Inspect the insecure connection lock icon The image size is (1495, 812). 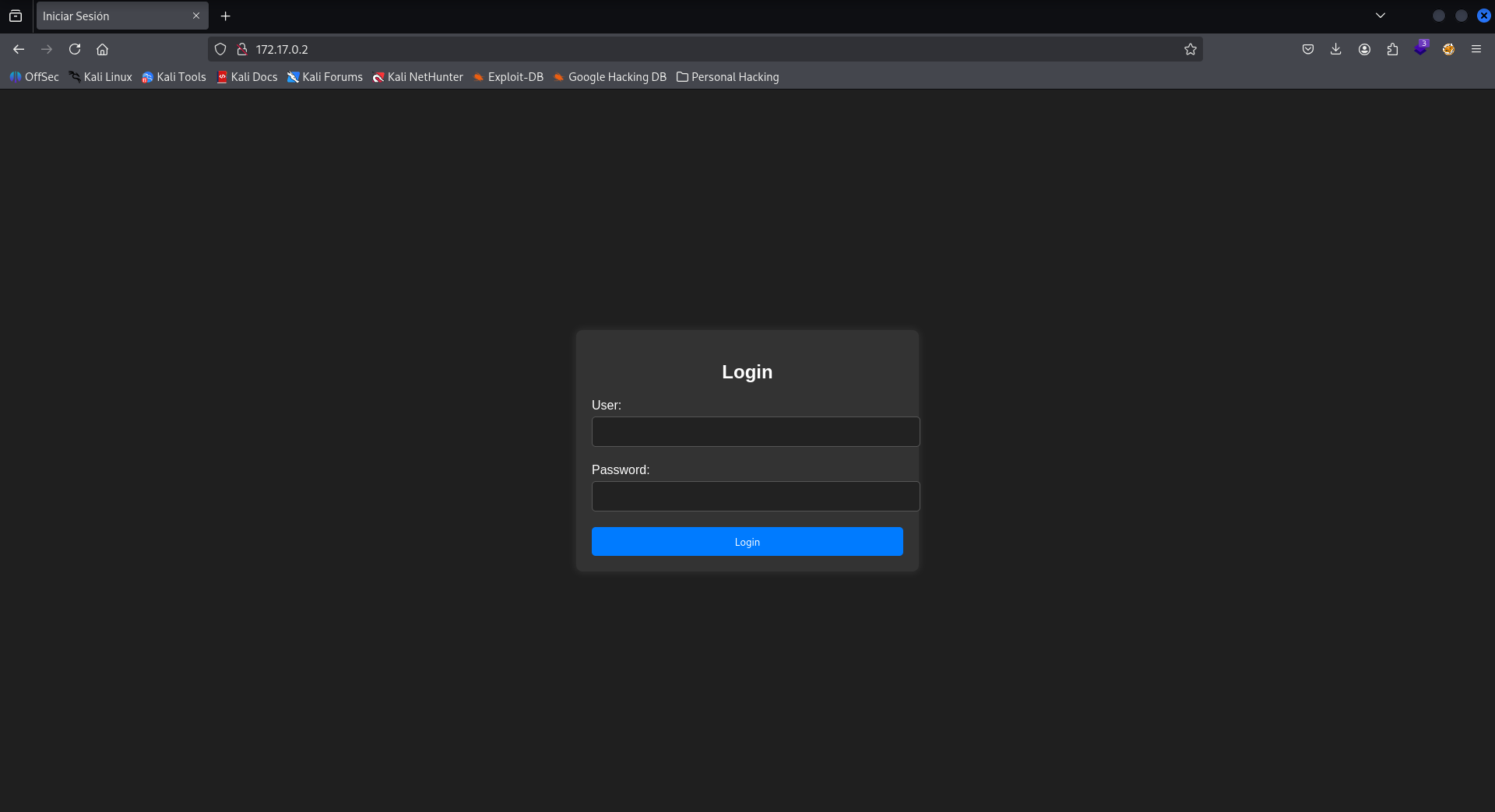[242, 48]
